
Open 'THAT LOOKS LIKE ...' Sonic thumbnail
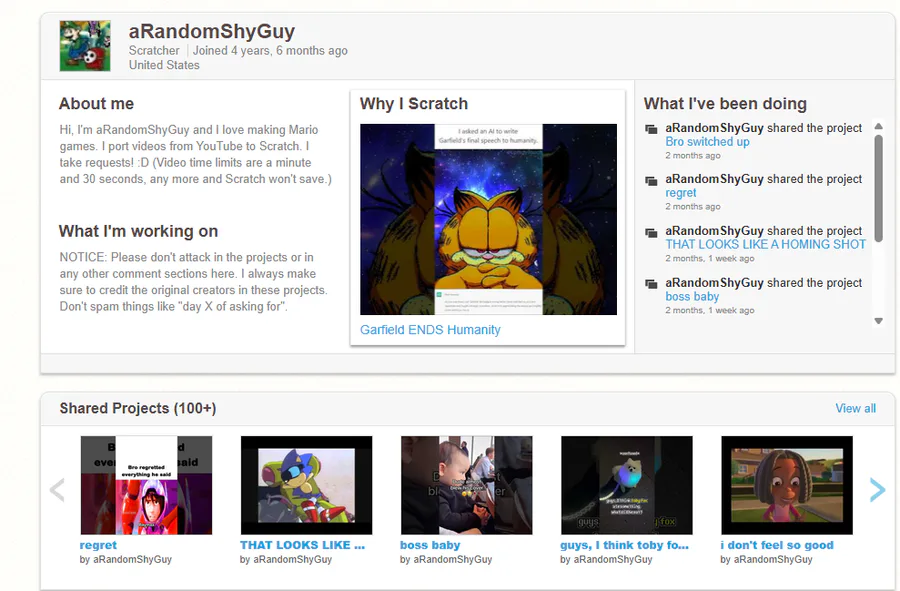pos(307,485)
